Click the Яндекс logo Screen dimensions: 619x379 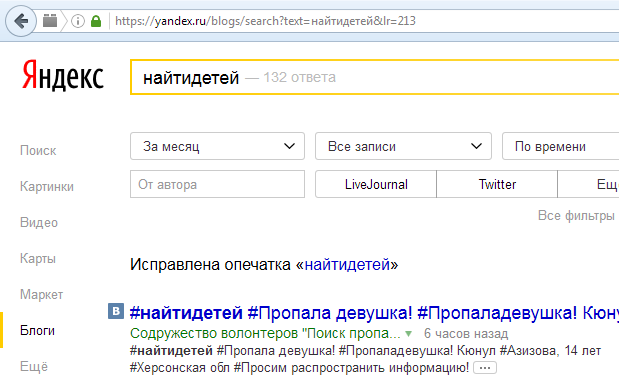tap(63, 75)
